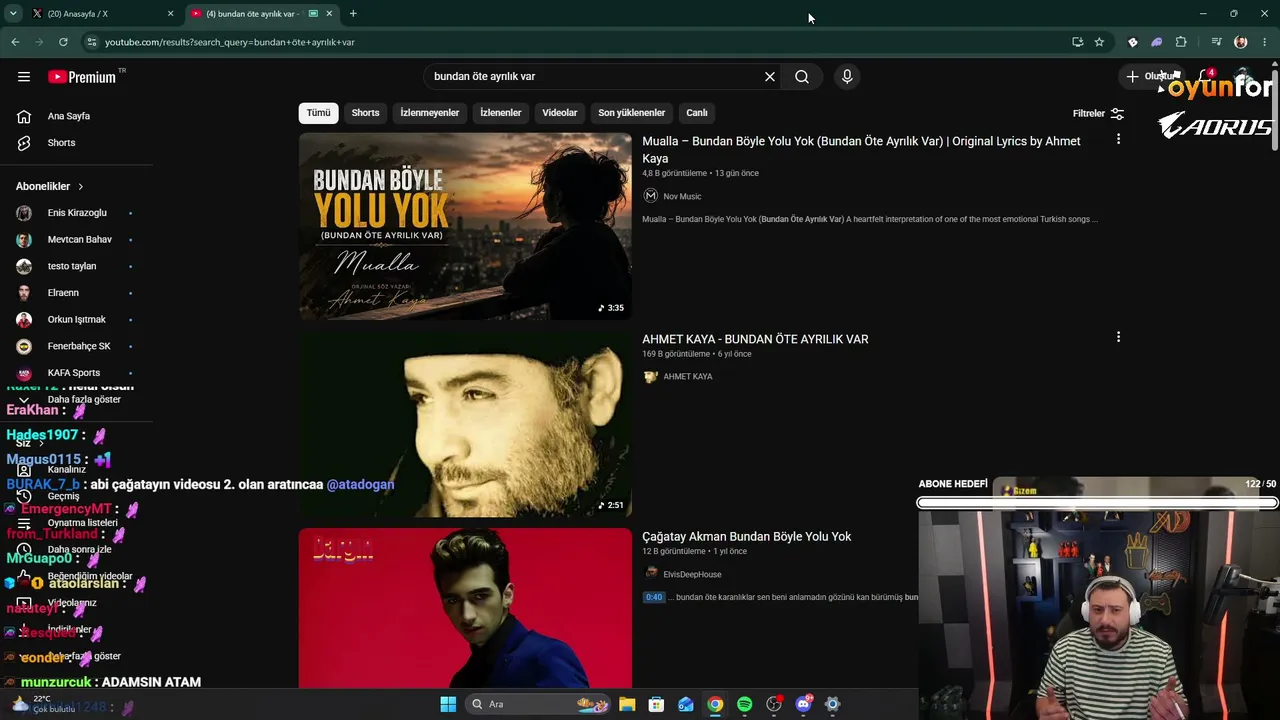Open Çağatay Akman Bundan Böyle Yolu Yok title
The height and width of the screenshot is (720, 1280).
746,537
